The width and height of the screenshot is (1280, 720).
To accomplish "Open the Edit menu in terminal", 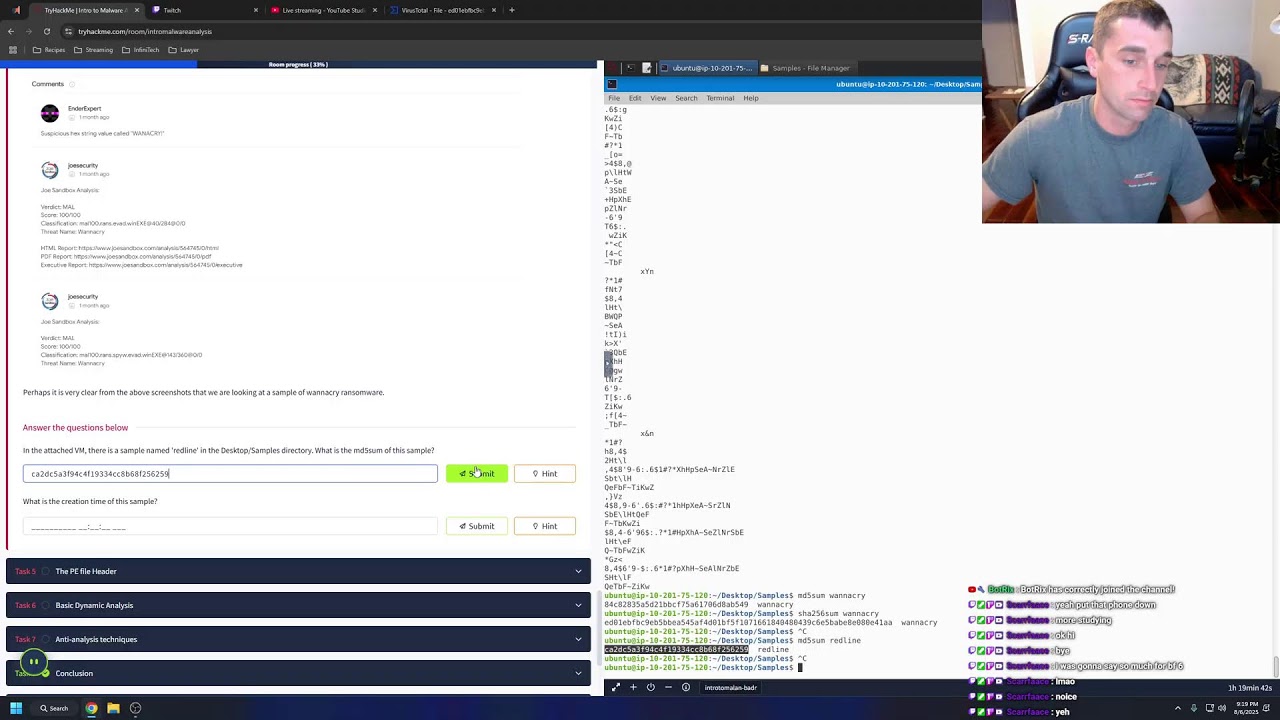I will [635, 98].
